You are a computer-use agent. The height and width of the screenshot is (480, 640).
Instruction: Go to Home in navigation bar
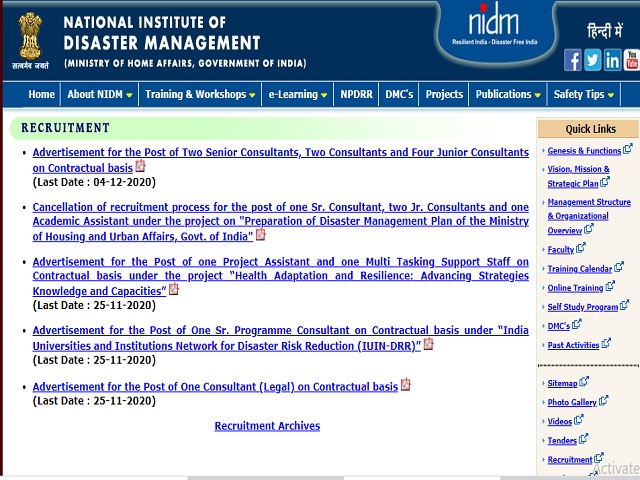click(41, 94)
